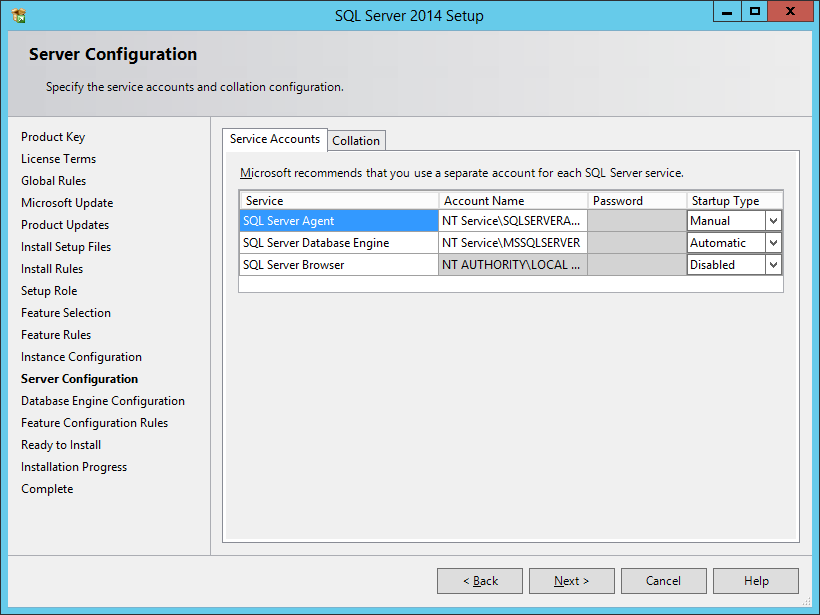Click the SQL Server Setup title bar icon
The height and width of the screenshot is (615, 820).
pyautogui.click(x=18, y=15)
